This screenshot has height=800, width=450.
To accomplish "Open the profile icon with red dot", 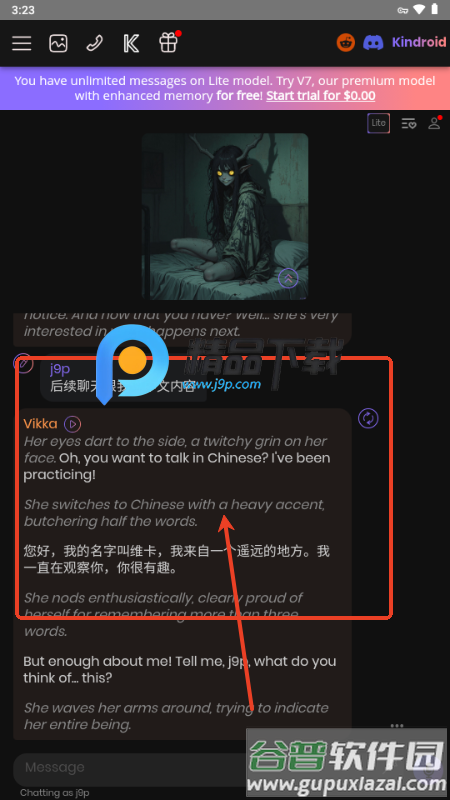I will pos(434,122).
